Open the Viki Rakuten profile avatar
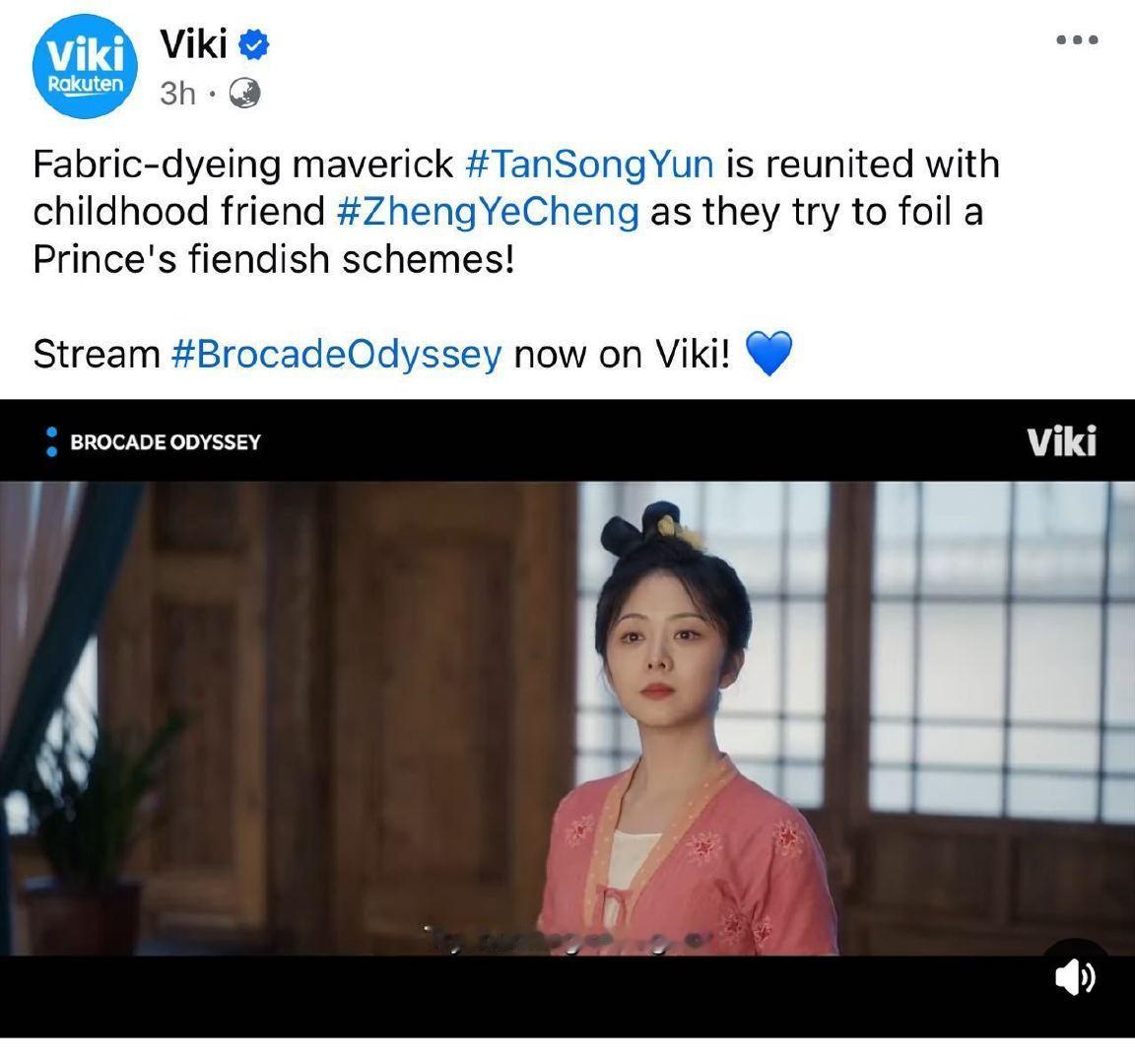The height and width of the screenshot is (1064, 1135). 86,66
